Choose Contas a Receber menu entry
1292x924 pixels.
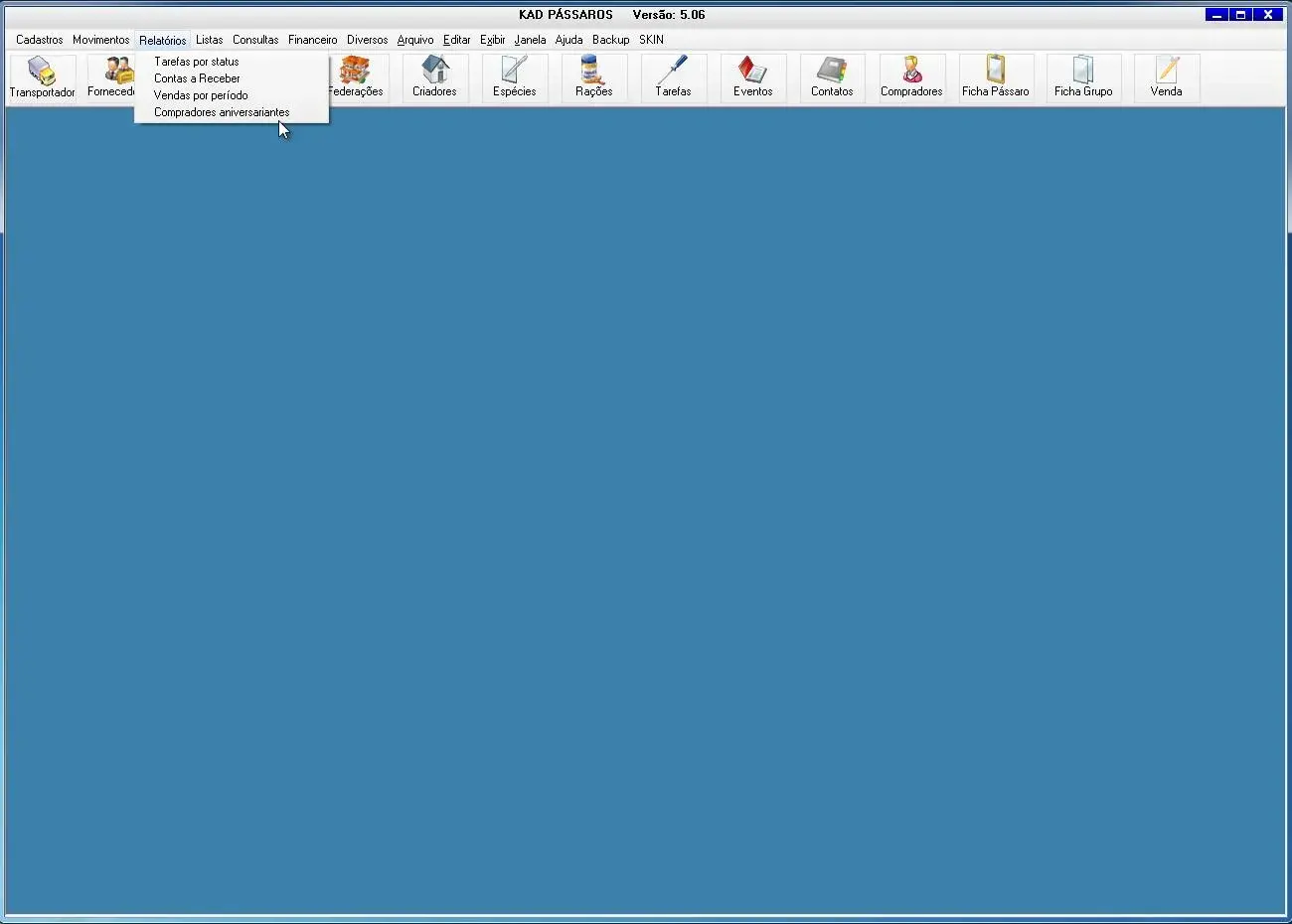point(197,78)
